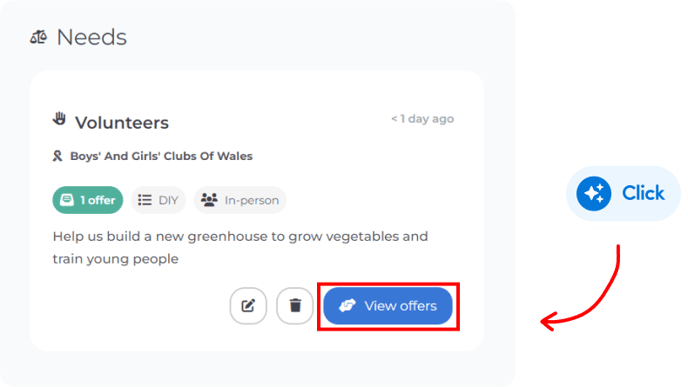Click the balance scales Needs icon
The width and height of the screenshot is (688, 387).
[39, 37]
